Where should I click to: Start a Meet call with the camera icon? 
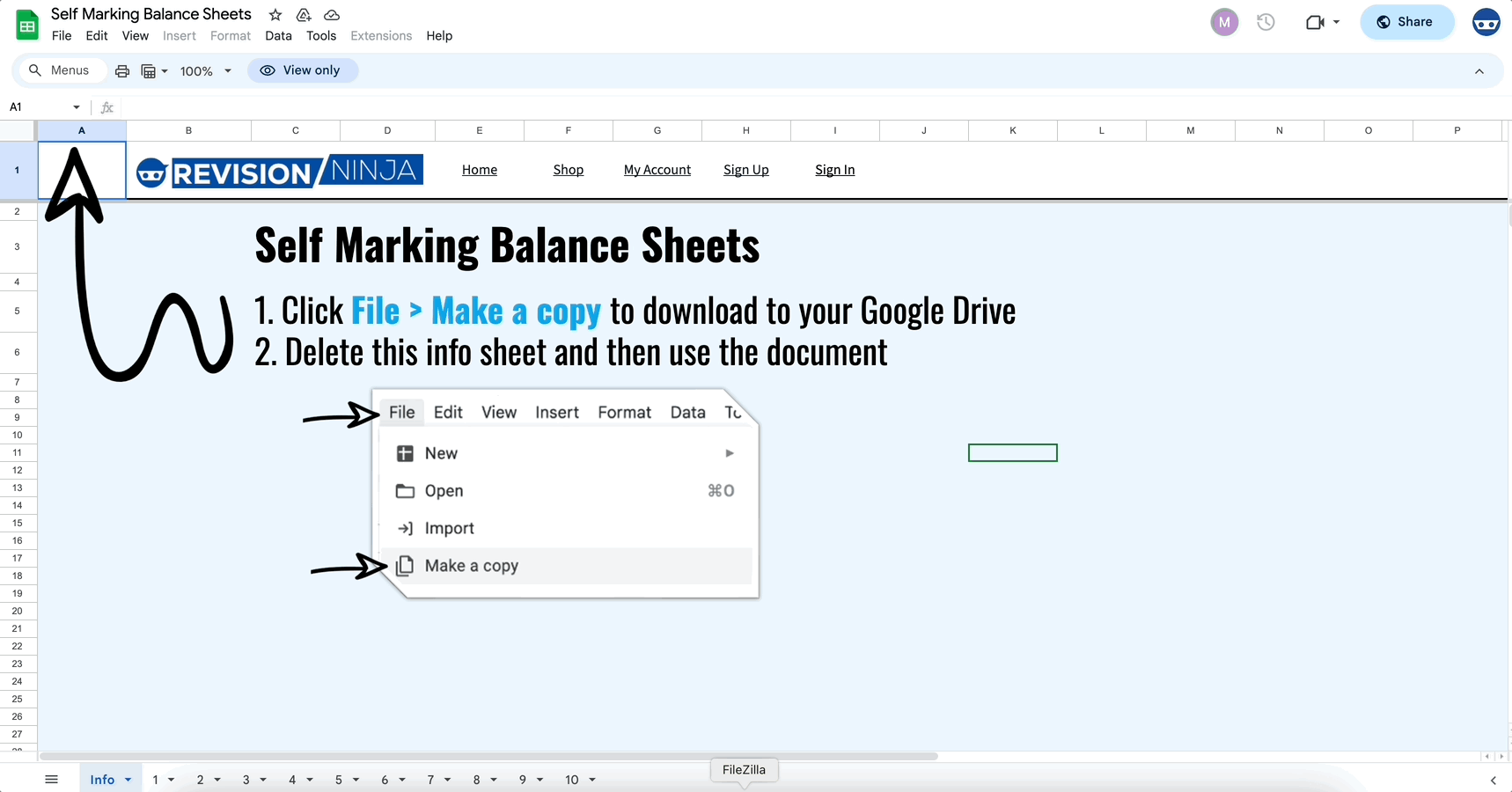coord(1317,22)
